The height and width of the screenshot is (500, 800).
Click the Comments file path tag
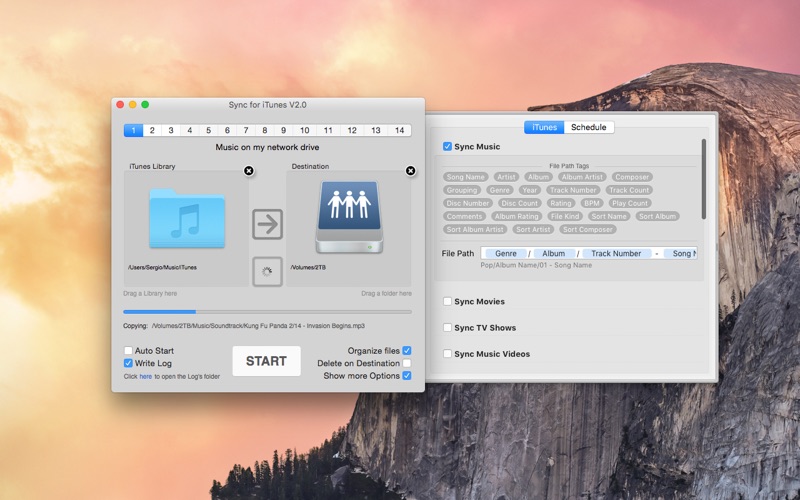click(464, 216)
